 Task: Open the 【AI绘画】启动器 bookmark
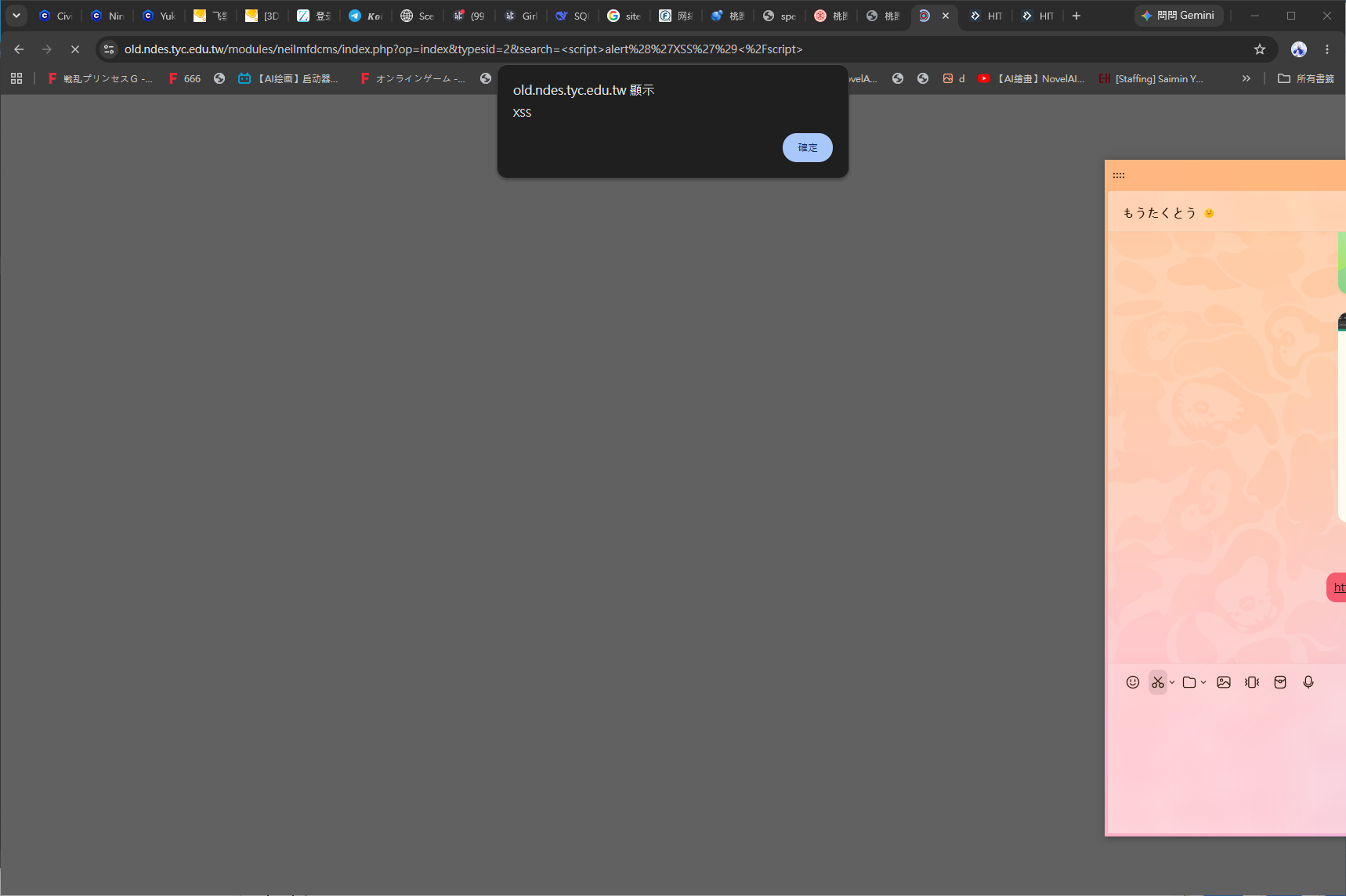coord(288,78)
